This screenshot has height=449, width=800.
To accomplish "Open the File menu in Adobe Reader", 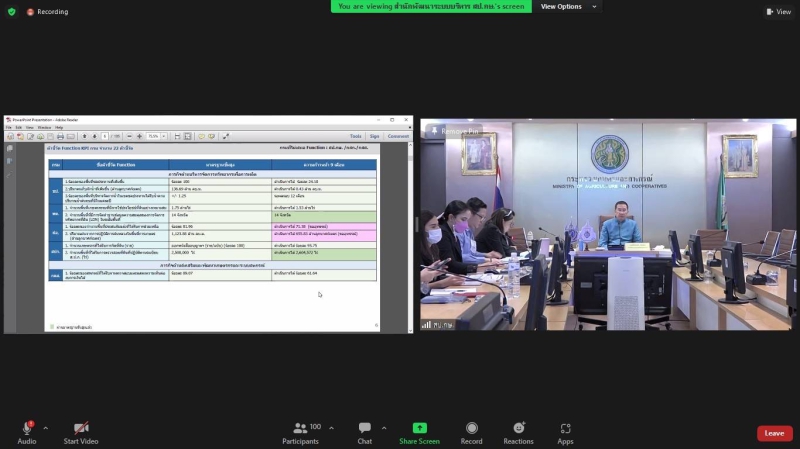I will click(9, 127).
